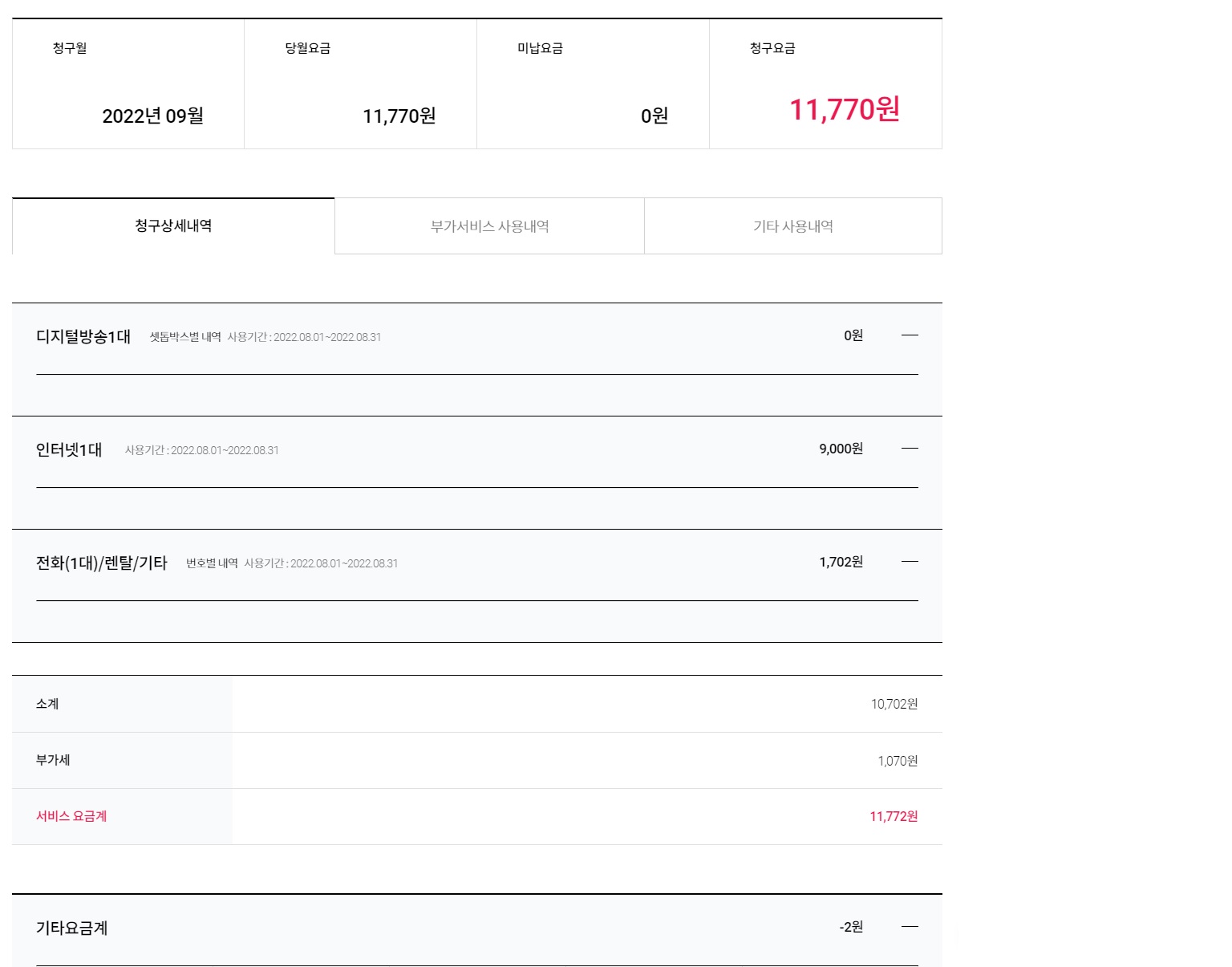Image resolution: width=1232 pixels, height=967 pixels.
Task: Click the 디지털방송1대 section title
Action: click(83, 337)
